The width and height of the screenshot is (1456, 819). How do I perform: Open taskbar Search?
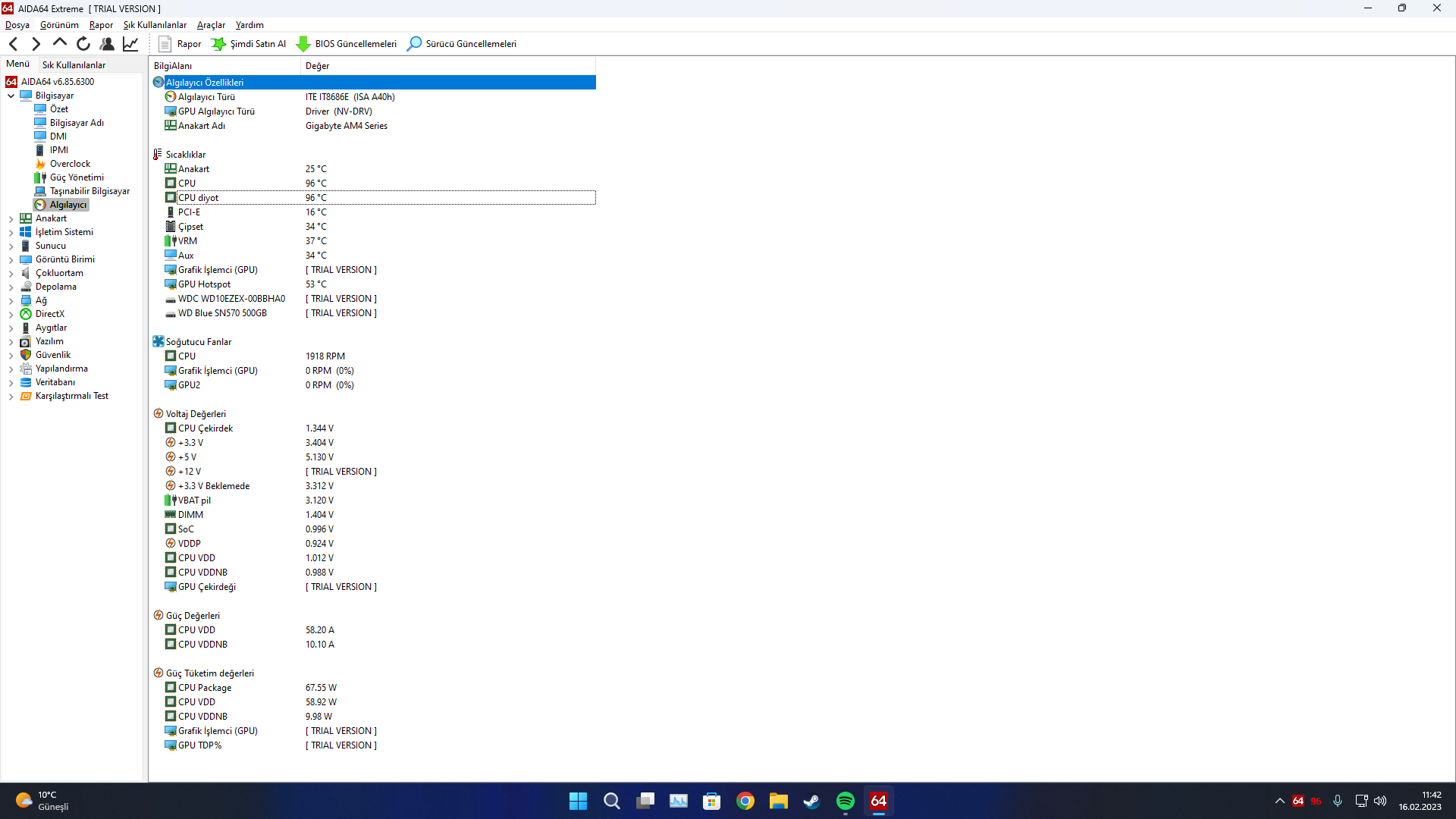tap(611, 801)
